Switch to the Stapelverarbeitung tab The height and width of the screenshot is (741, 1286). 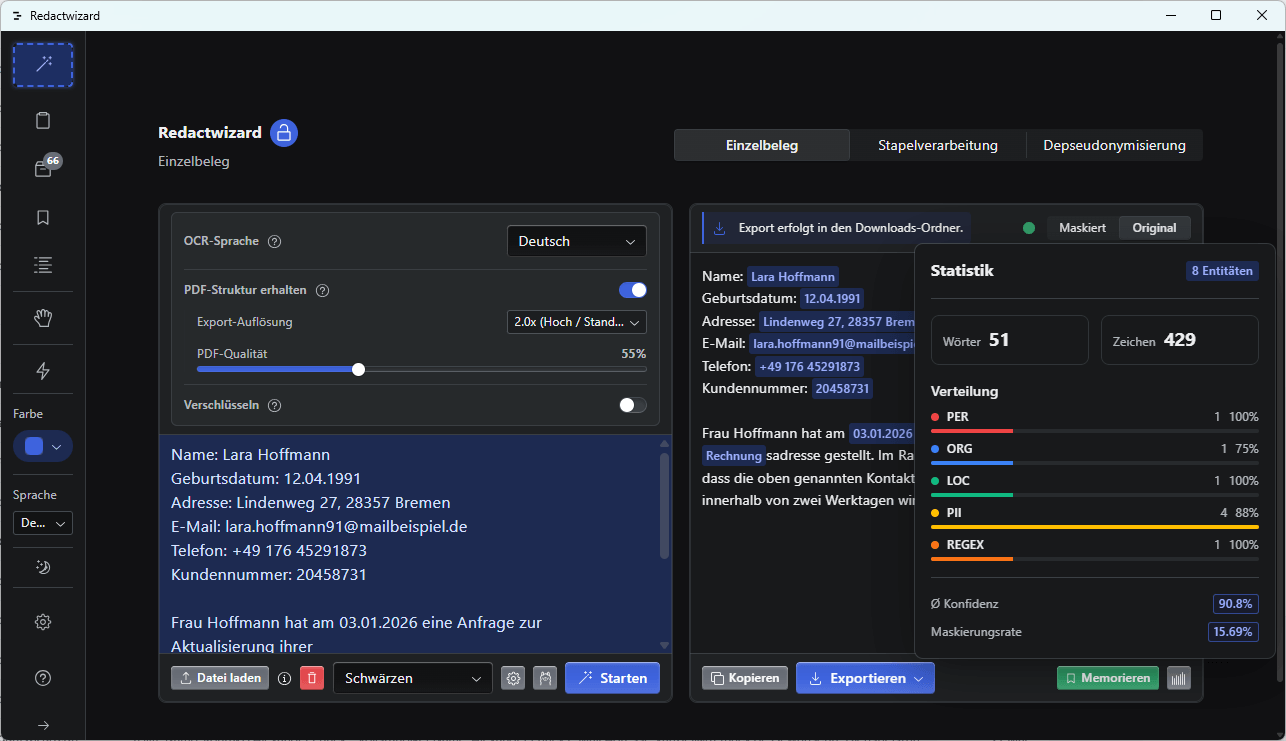coord(938,145)
